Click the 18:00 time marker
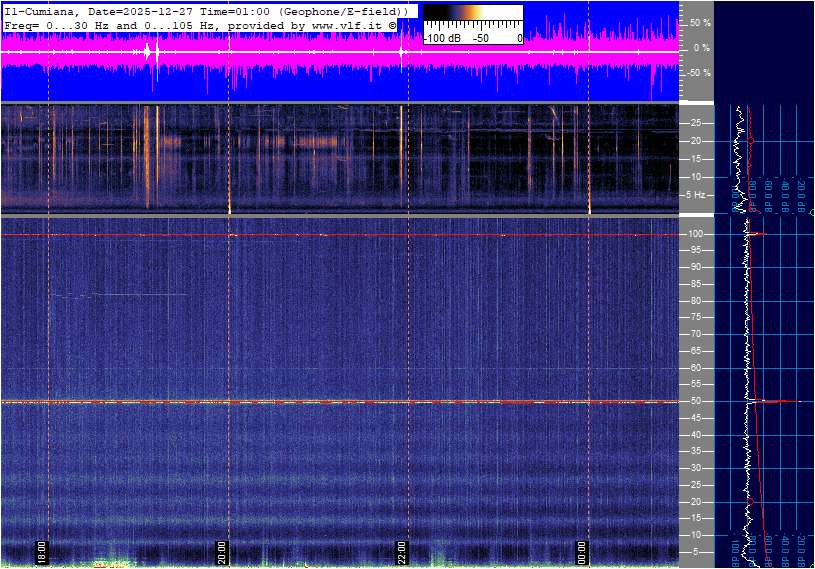Viewport: 815px width, 569px height. click(42, 552)
